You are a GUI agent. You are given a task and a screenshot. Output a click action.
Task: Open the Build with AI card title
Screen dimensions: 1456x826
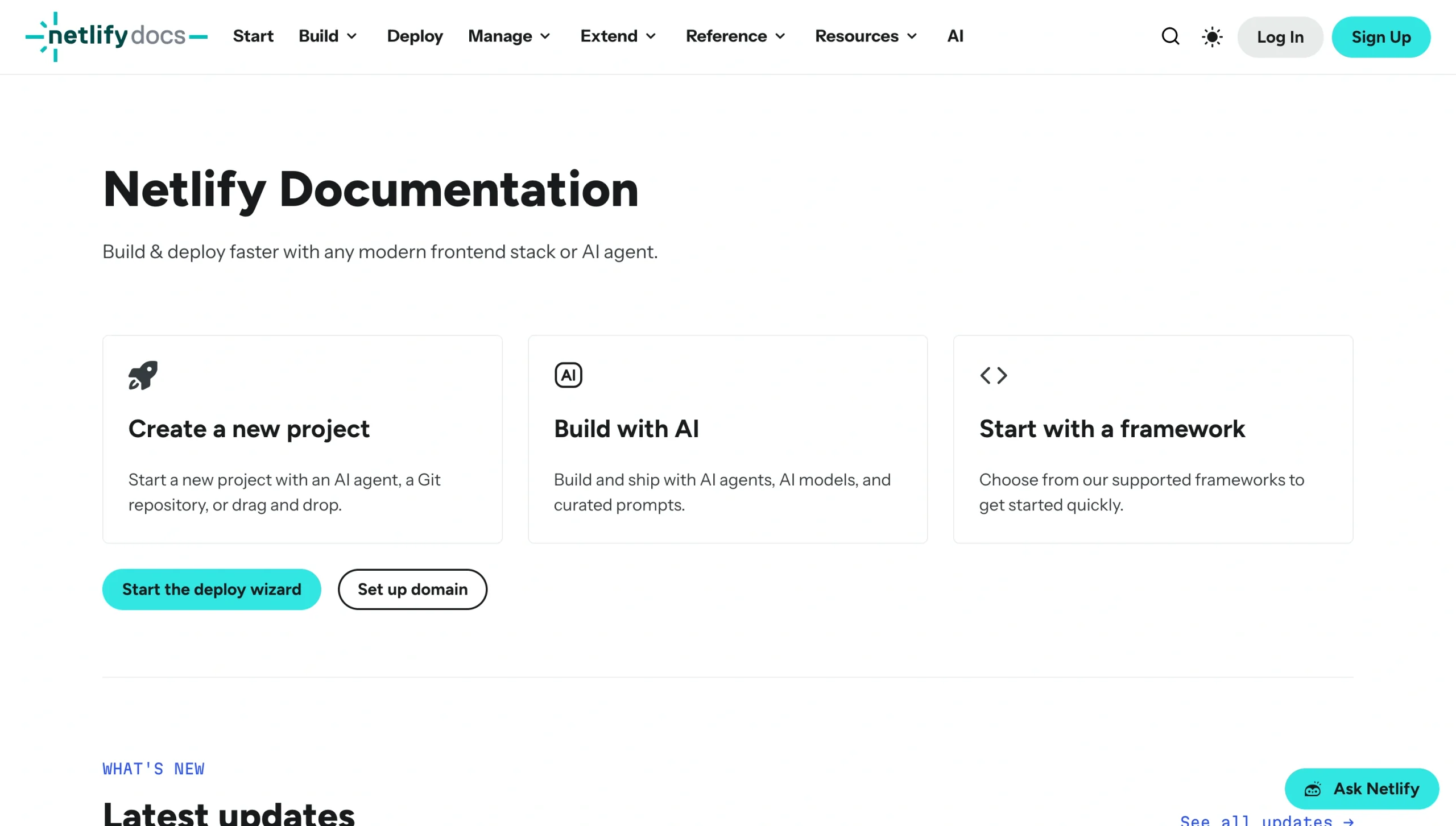pos(626,429)
